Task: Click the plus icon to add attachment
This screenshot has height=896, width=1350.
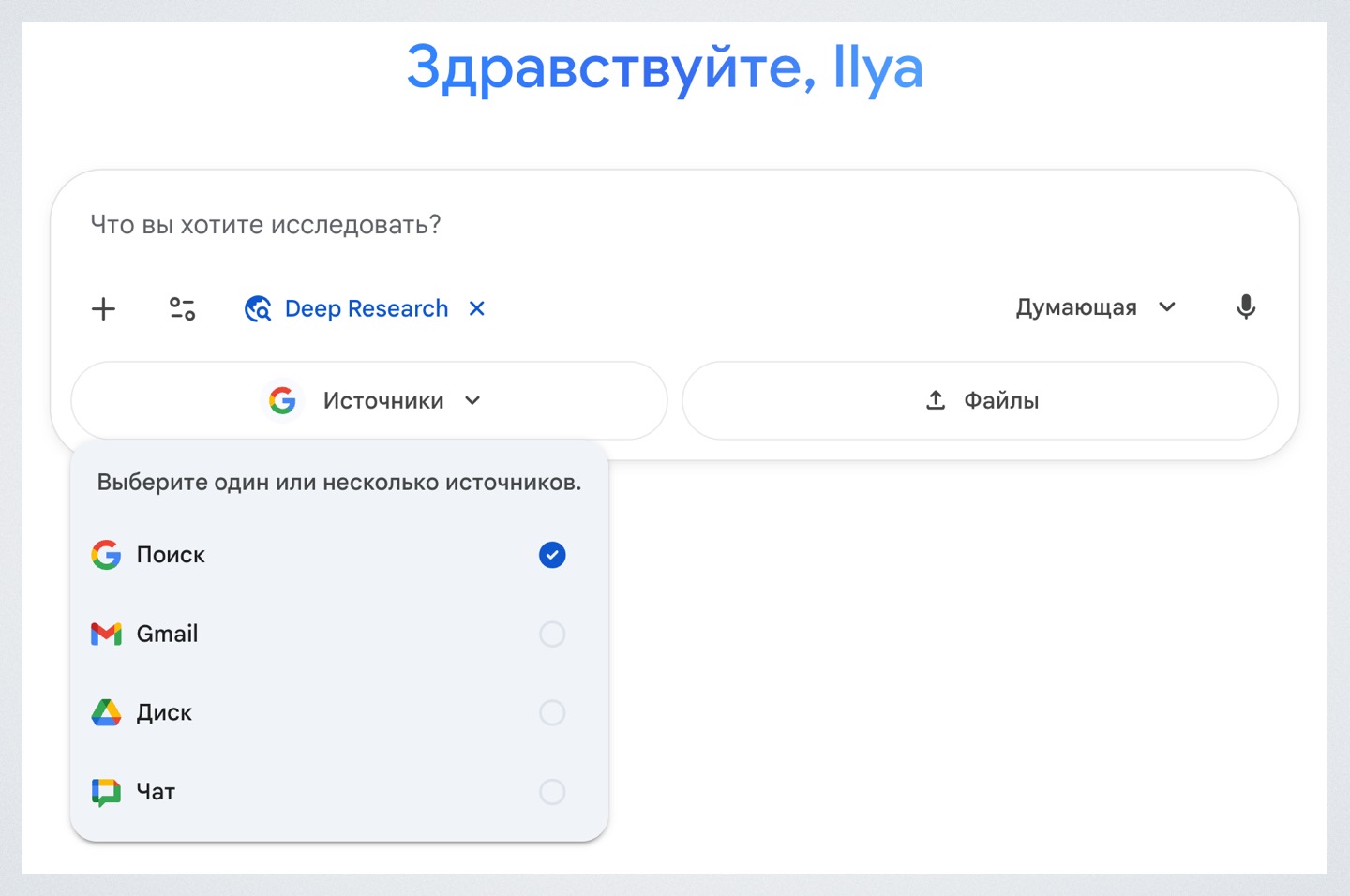Action: 103,308
